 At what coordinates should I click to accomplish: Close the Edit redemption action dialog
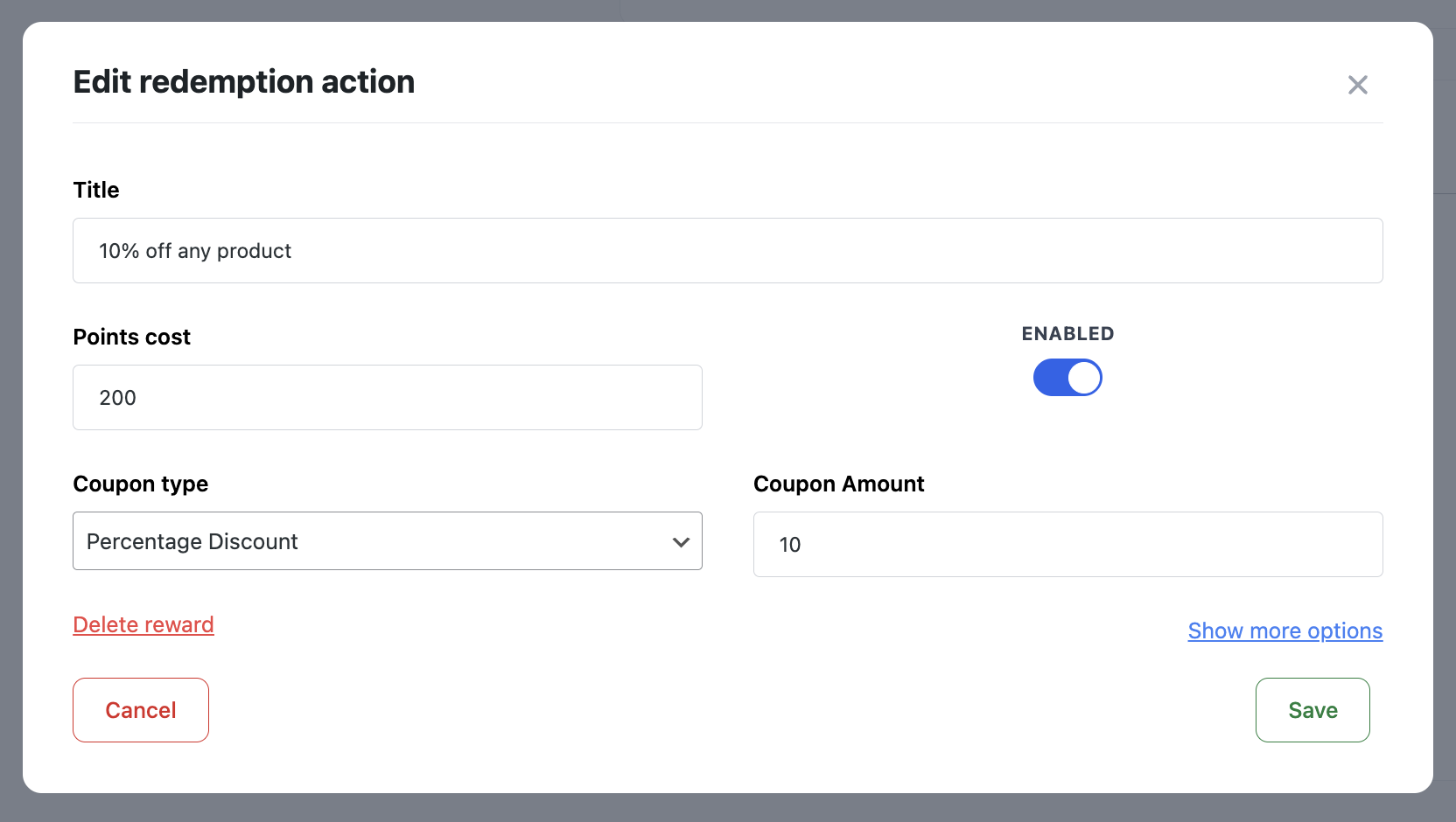[1357, 84]
